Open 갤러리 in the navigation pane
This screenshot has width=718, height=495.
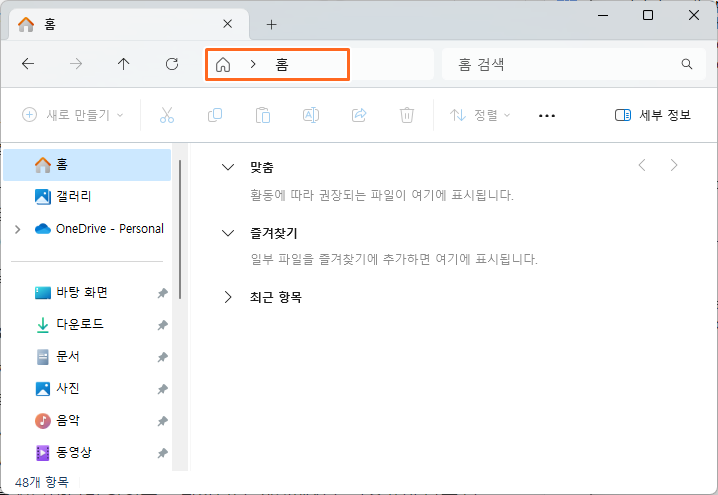pyautogui.click(x=87, y=197)
